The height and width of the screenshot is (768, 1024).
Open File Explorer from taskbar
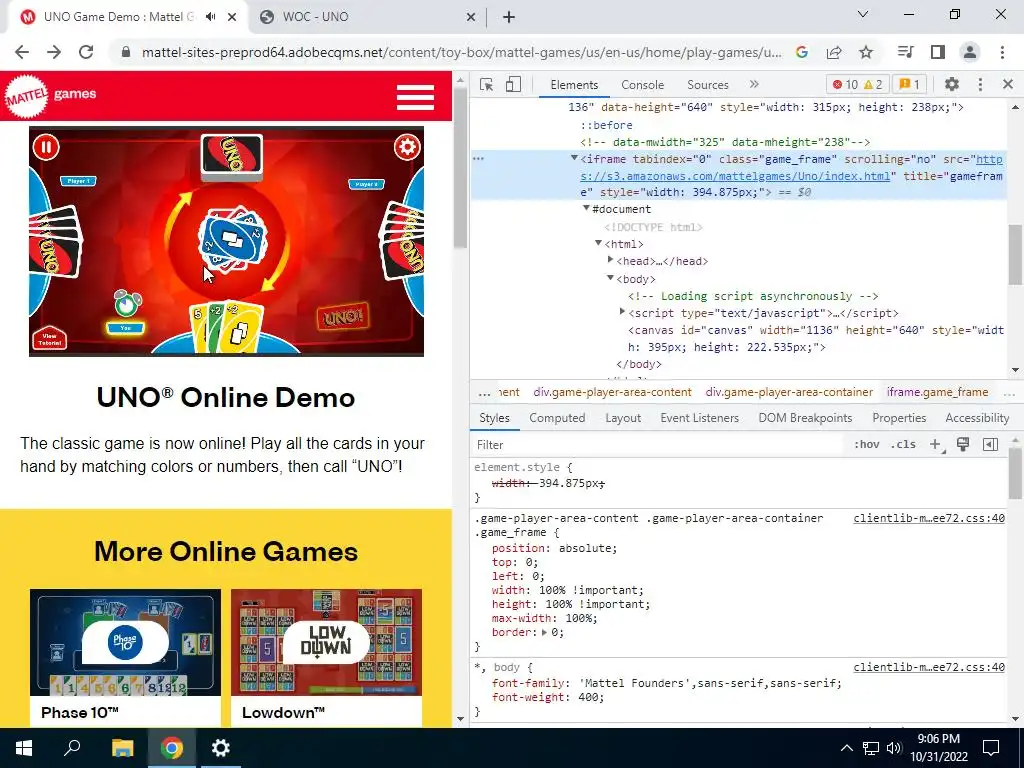pos(122,748)
